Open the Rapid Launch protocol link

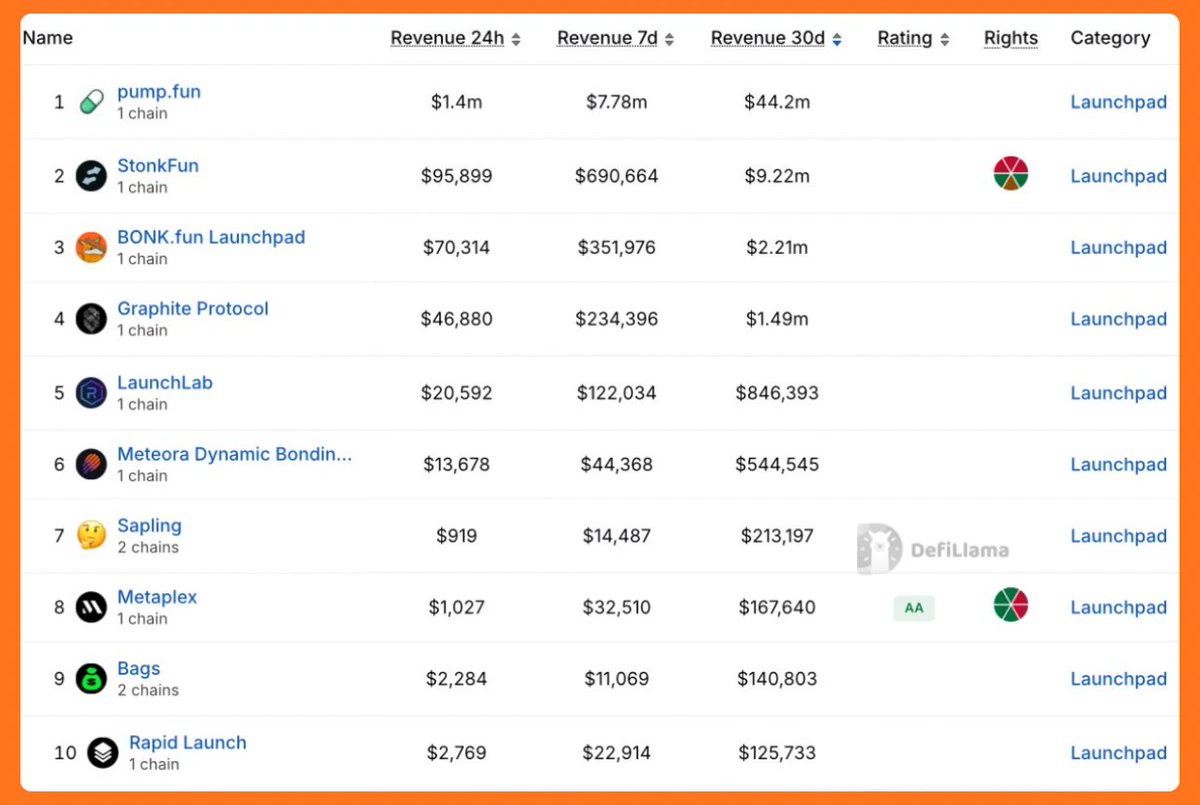[188, 743]
